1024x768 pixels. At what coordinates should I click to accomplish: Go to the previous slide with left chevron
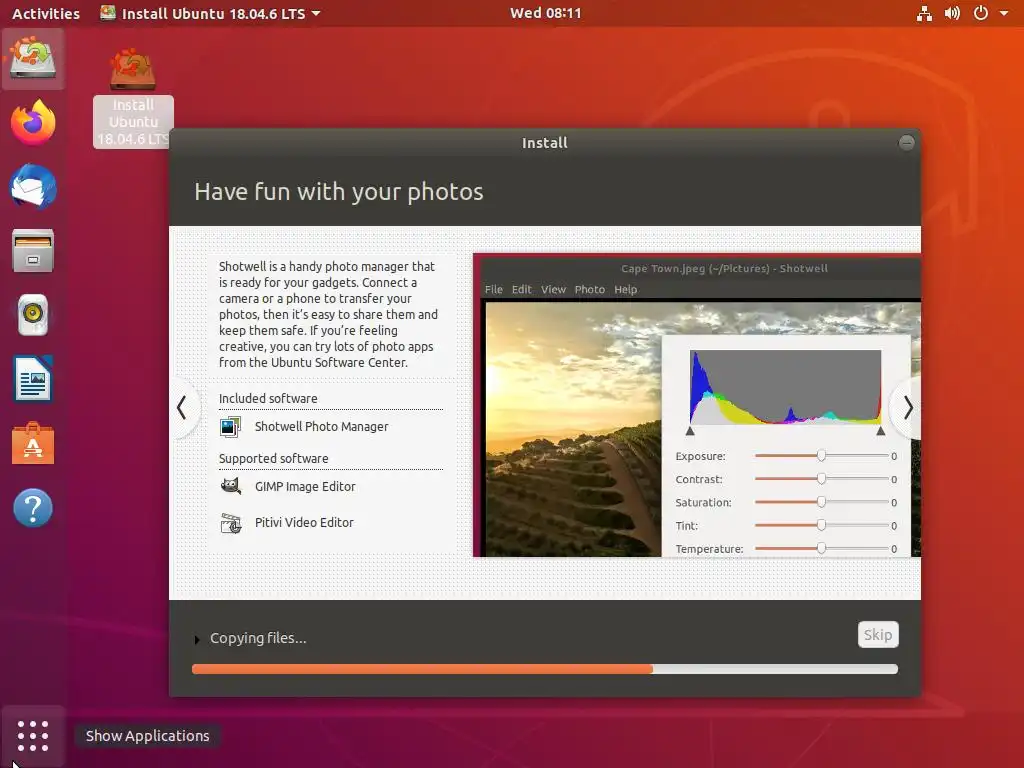click(x=182, y=408)
